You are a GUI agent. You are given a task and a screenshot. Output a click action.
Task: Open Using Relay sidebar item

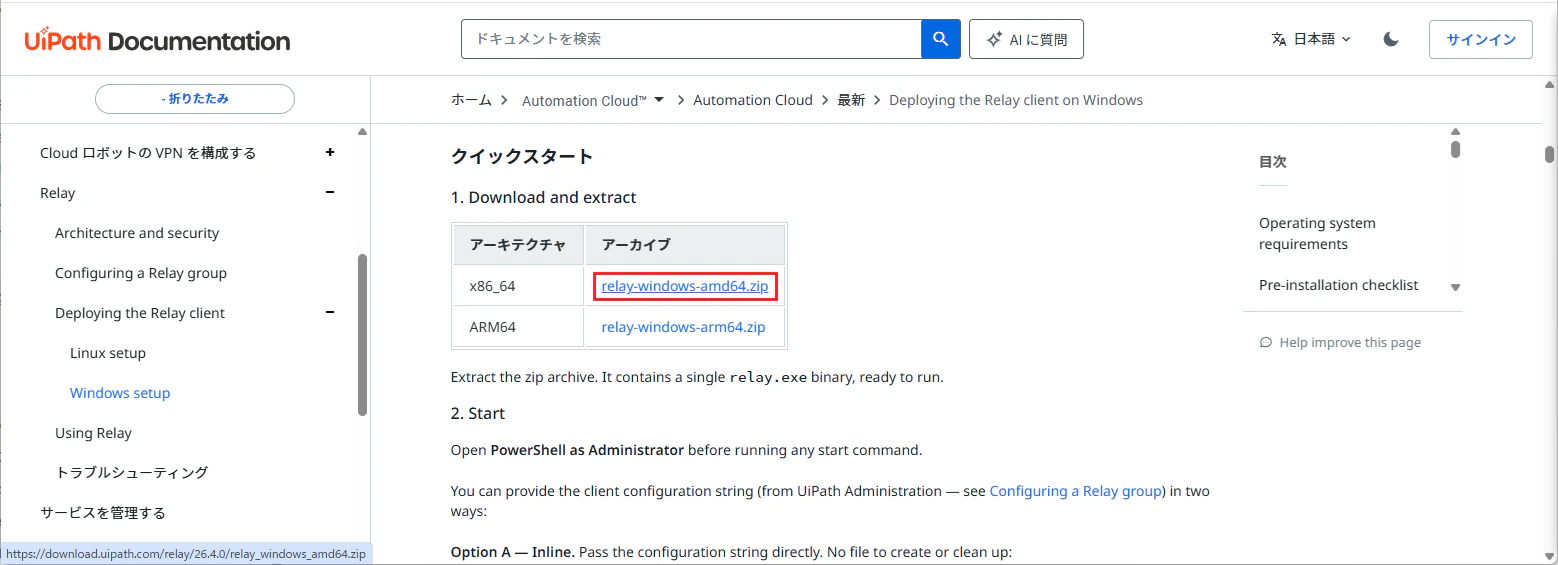(x=93, y=433)
